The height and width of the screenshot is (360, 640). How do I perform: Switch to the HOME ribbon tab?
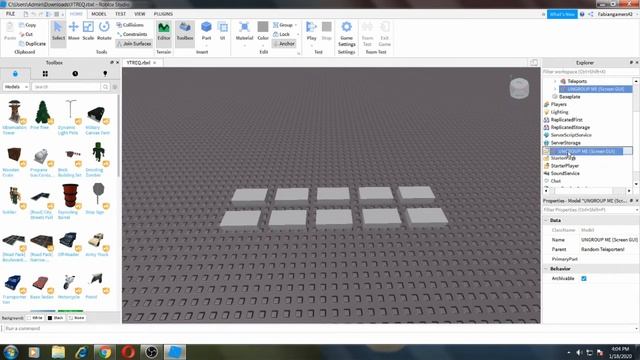click(x=76, y=14)
